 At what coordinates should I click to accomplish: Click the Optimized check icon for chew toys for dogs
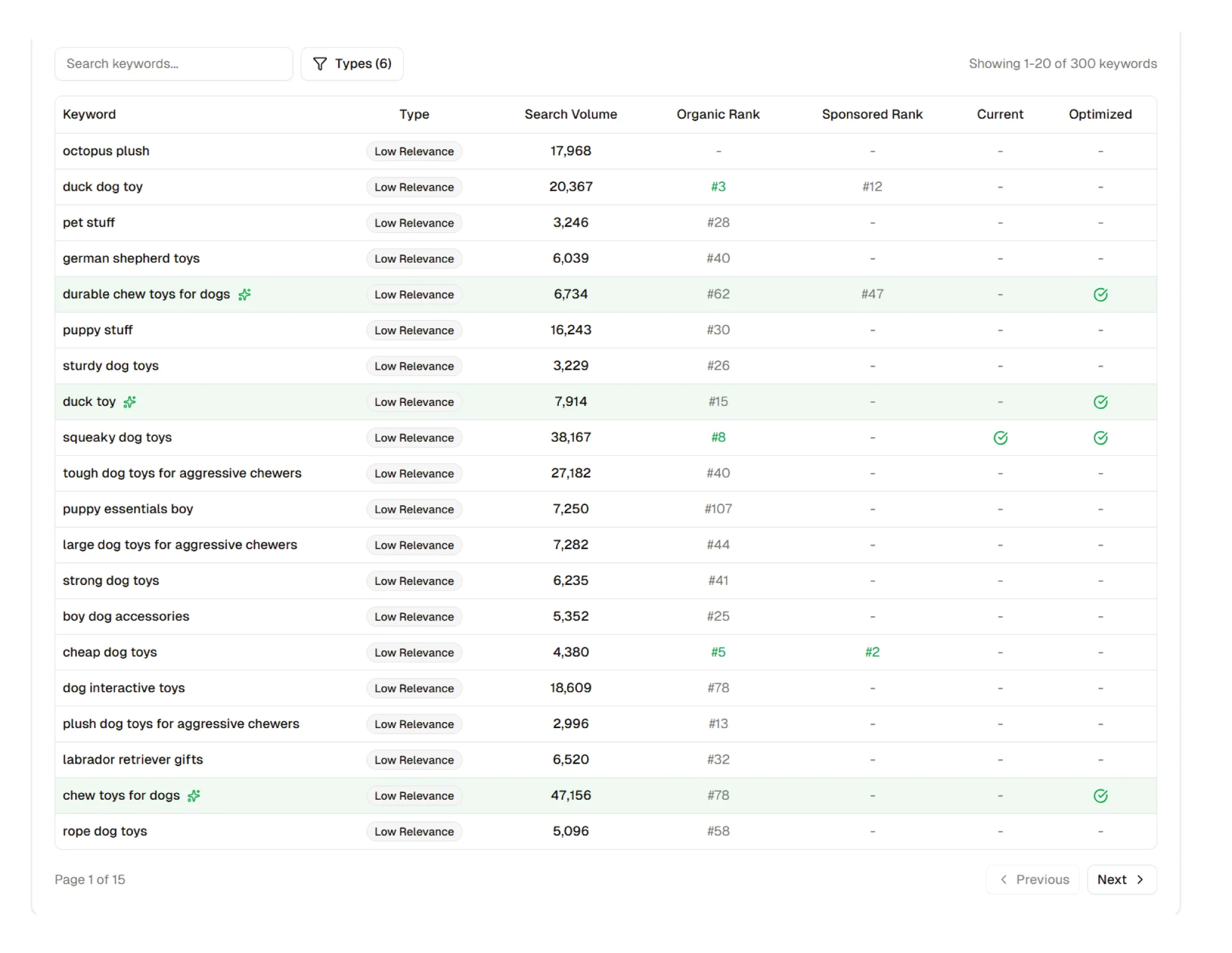point(1100,795)
